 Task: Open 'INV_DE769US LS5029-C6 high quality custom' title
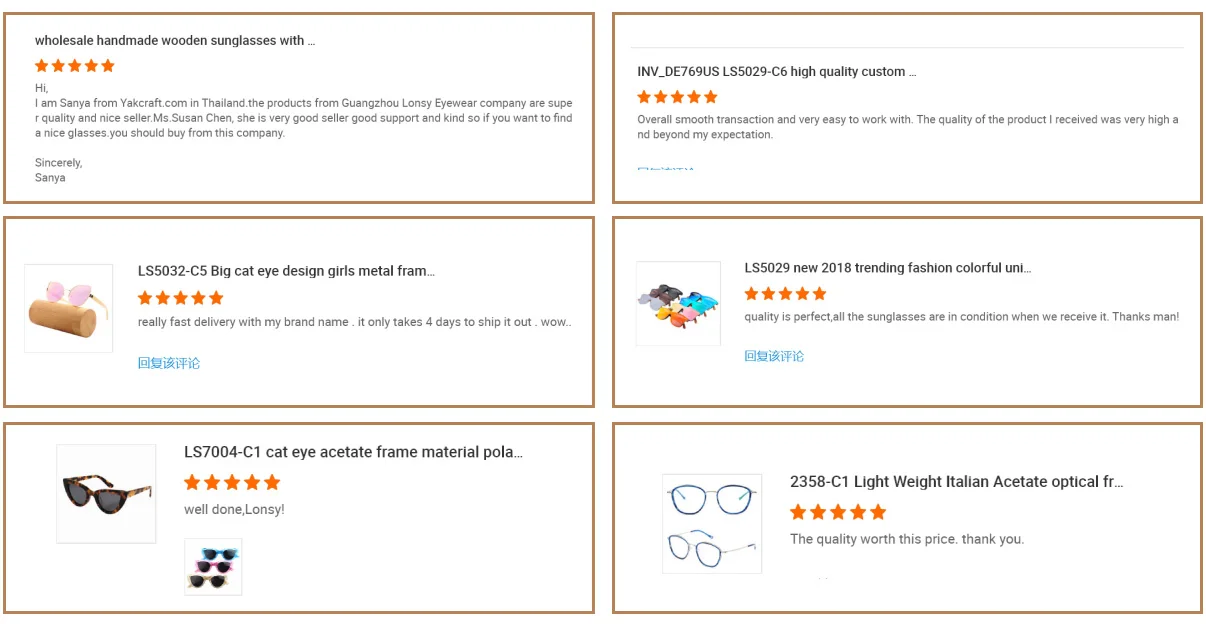(776, 72)
